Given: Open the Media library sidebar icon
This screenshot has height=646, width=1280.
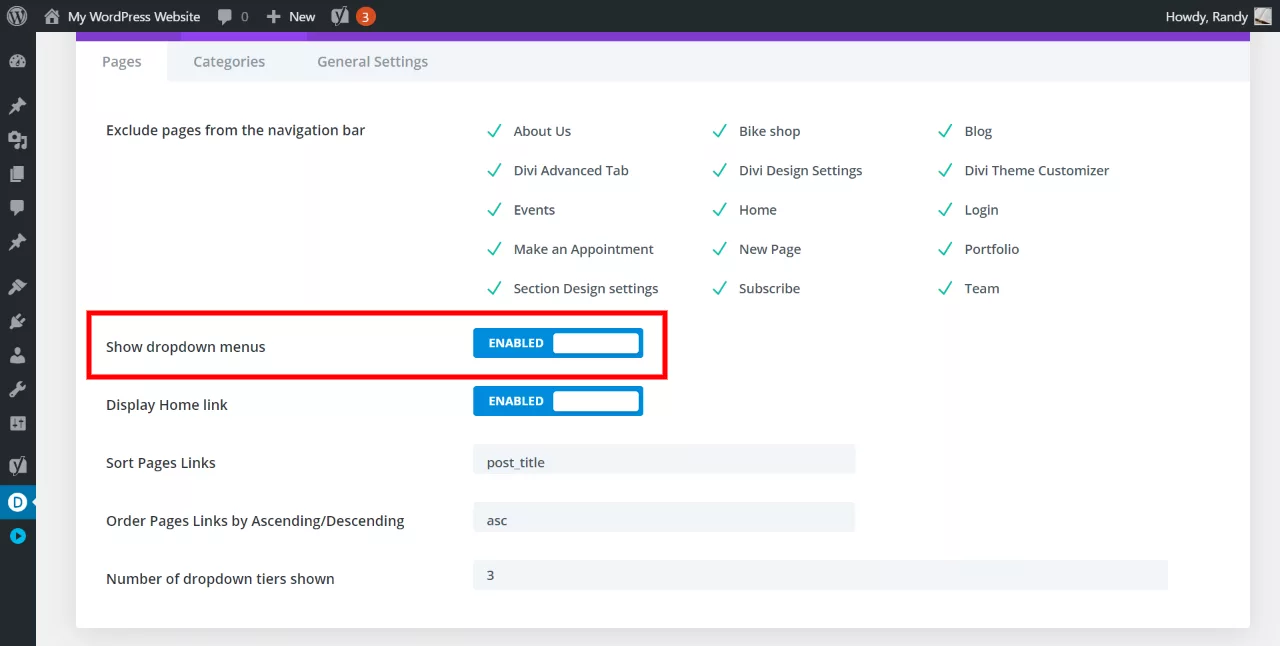Looking at the screenshot, I should (17, 140).
